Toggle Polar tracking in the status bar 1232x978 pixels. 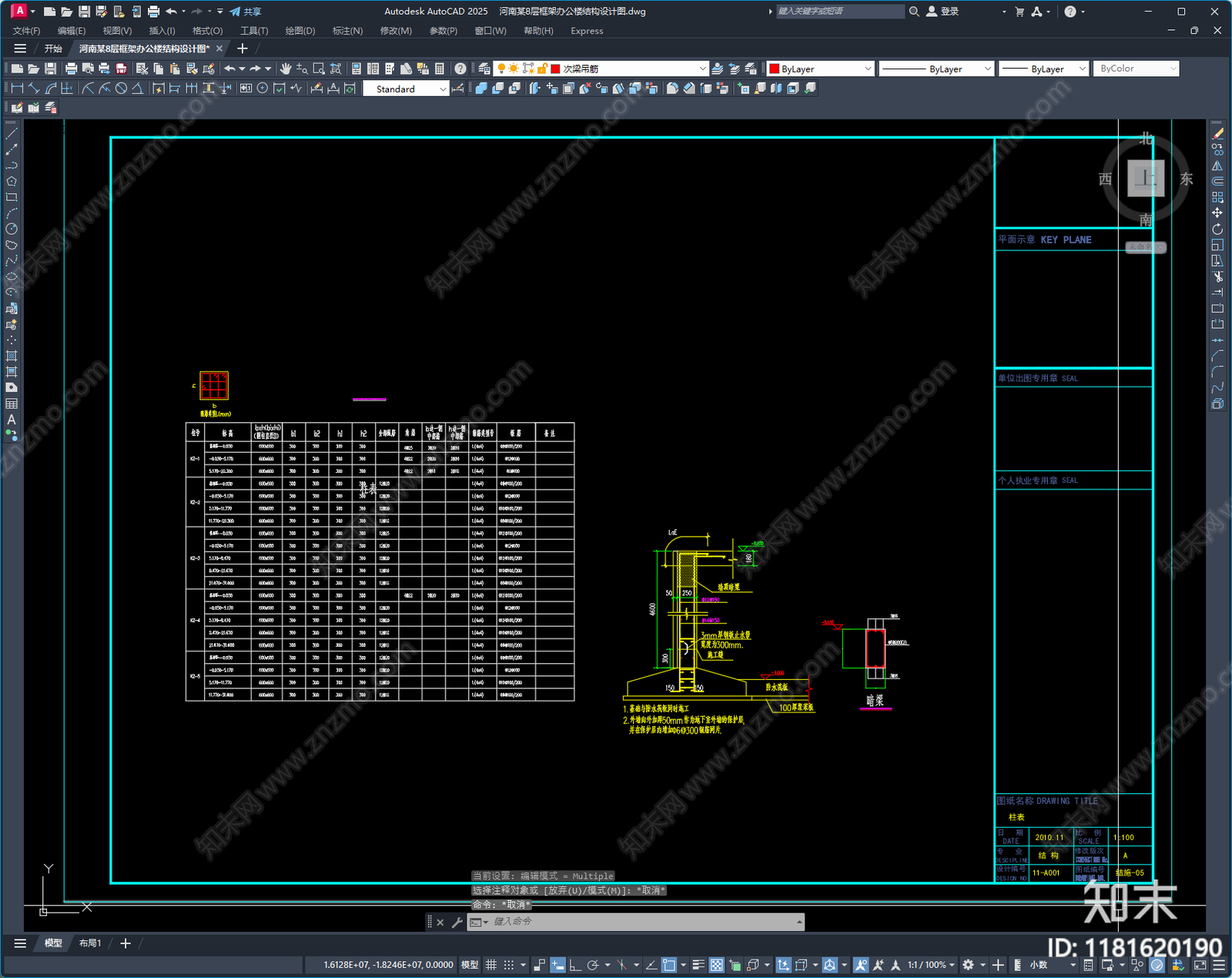pos(592,965)
